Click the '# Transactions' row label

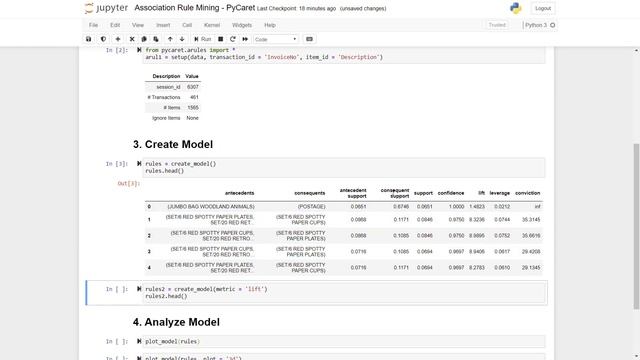(164, 97)
